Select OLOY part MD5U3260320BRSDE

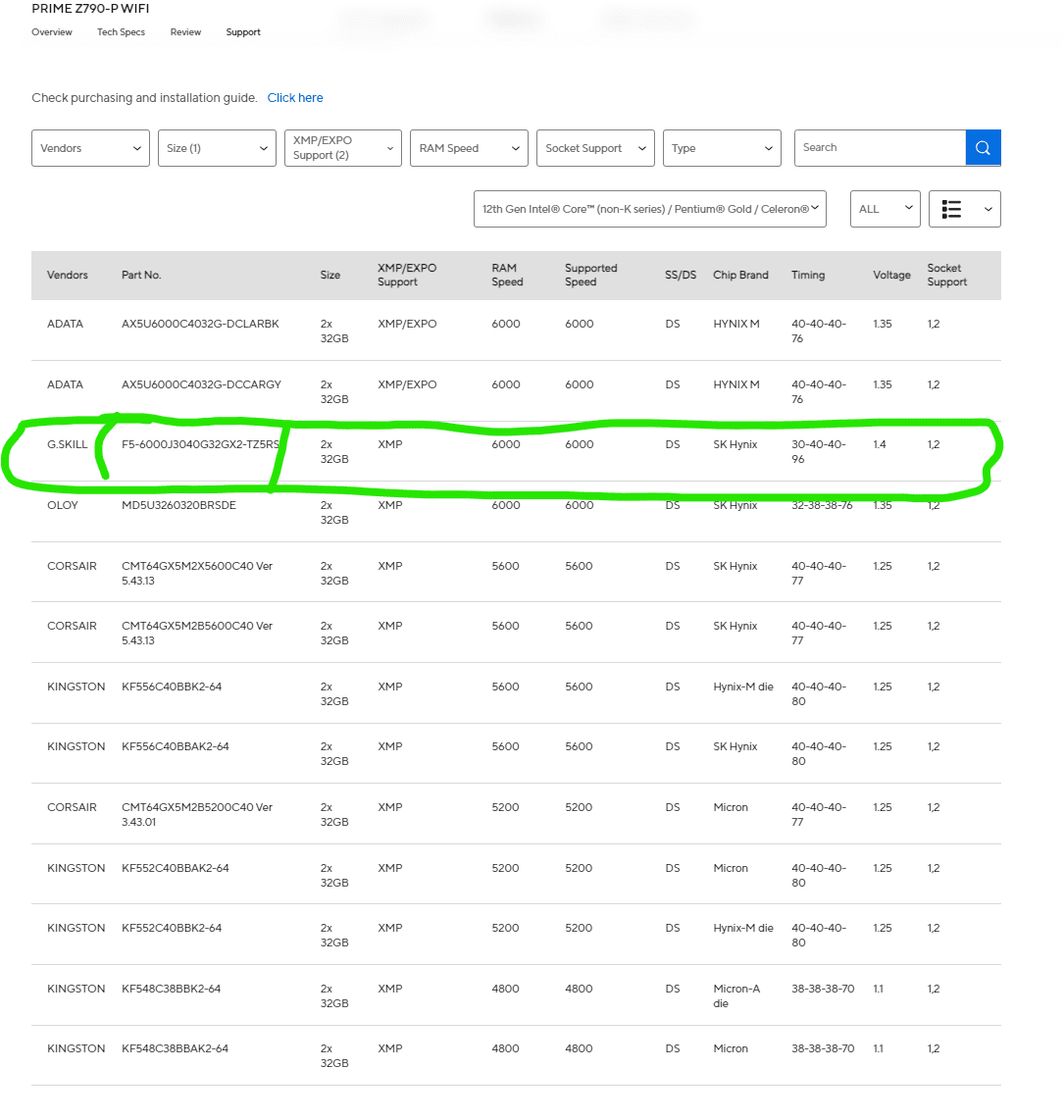178,505
